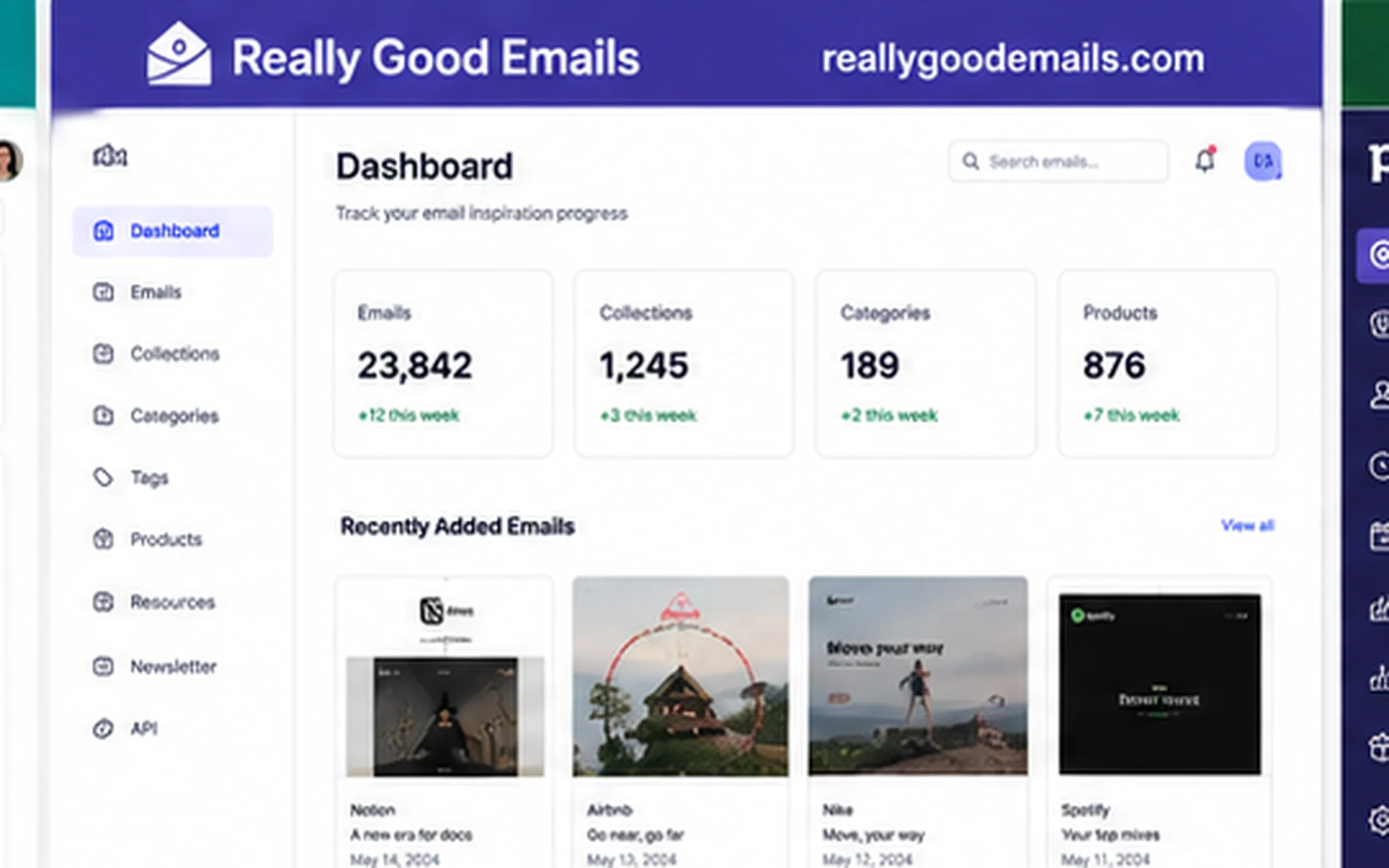
Task: Click '+12 this week' under Emails
Action: point(409,415)
